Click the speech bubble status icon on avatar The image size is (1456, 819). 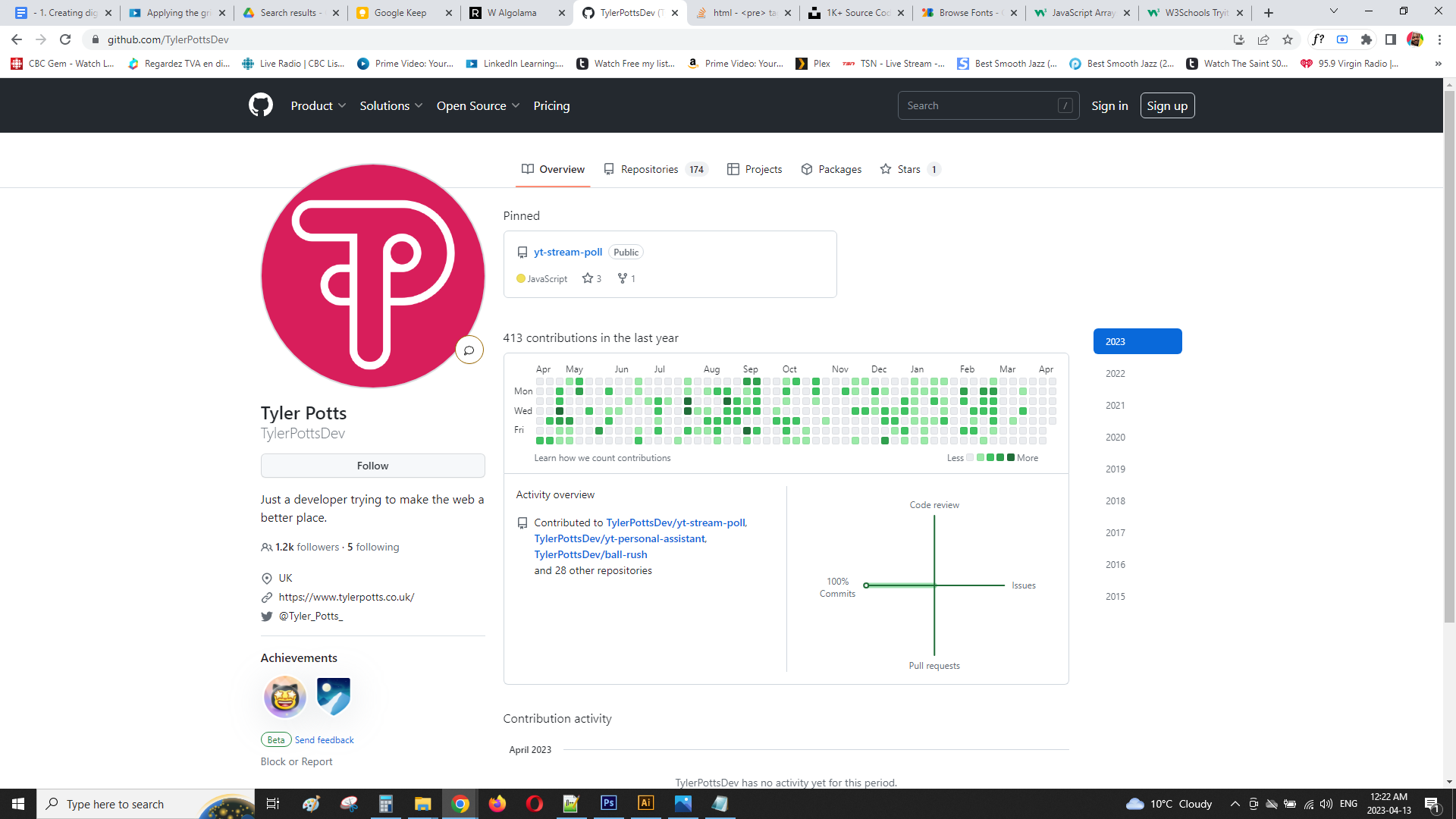[x=469, y=350]
